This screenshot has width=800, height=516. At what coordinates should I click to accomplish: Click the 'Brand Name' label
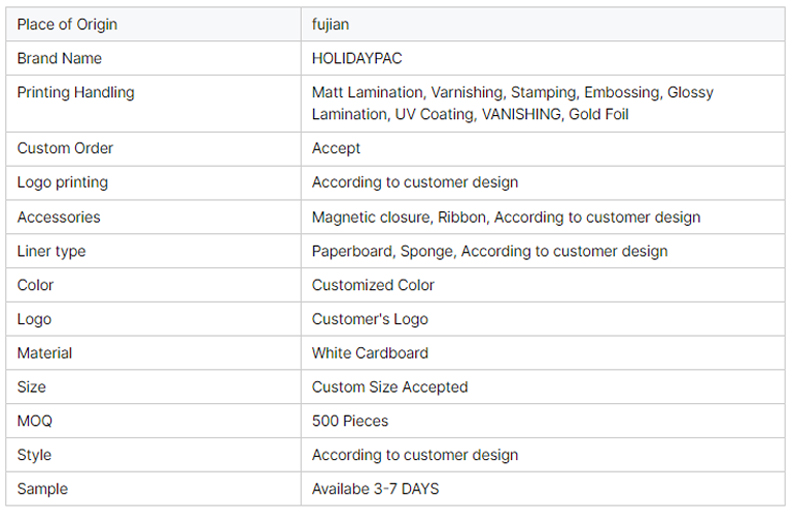[59, 58]
